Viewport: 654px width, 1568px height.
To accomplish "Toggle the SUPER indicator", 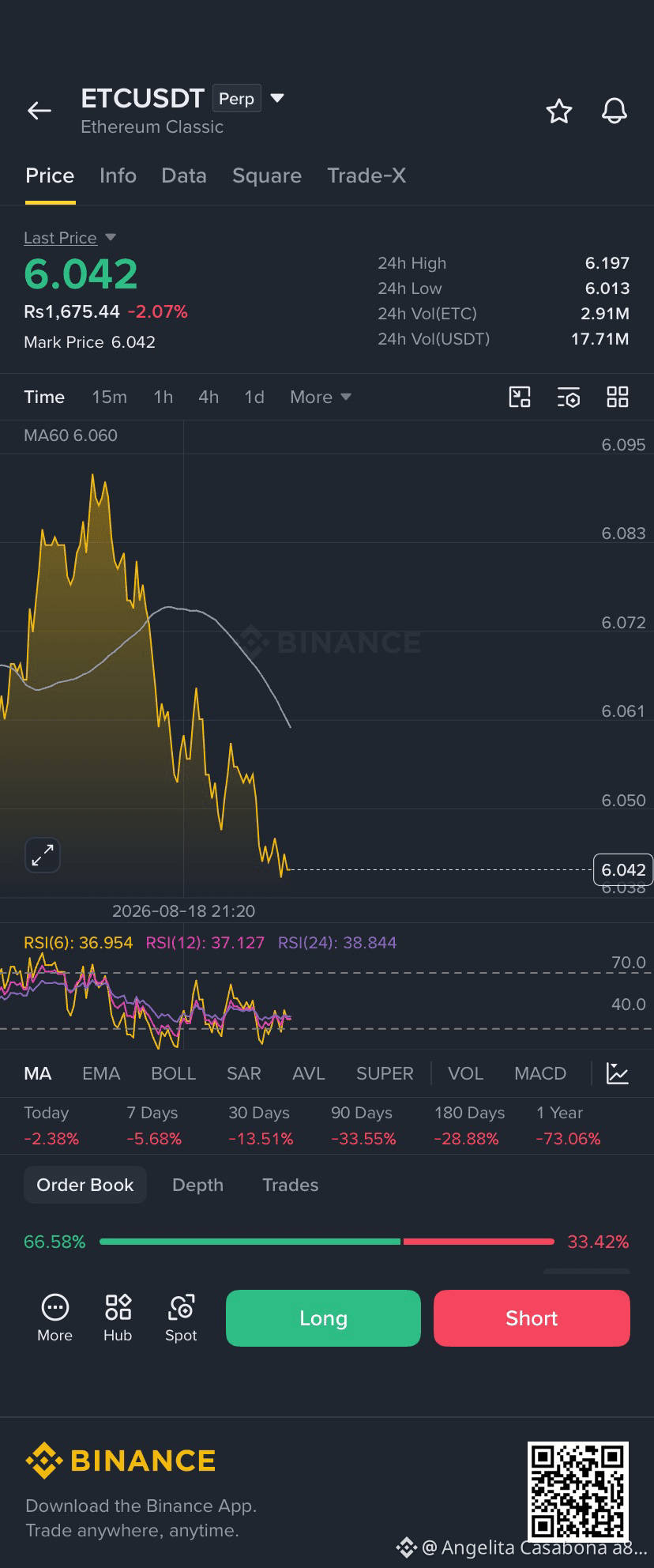I will (385, 1073).
